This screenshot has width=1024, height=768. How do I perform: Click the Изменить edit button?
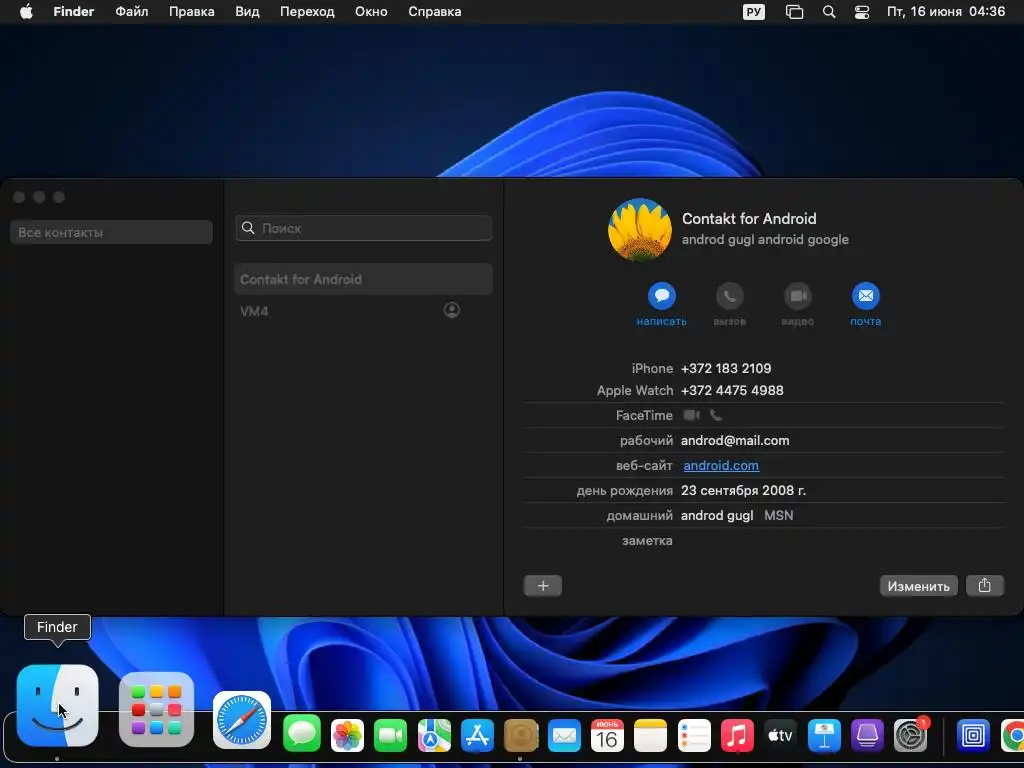918,586
